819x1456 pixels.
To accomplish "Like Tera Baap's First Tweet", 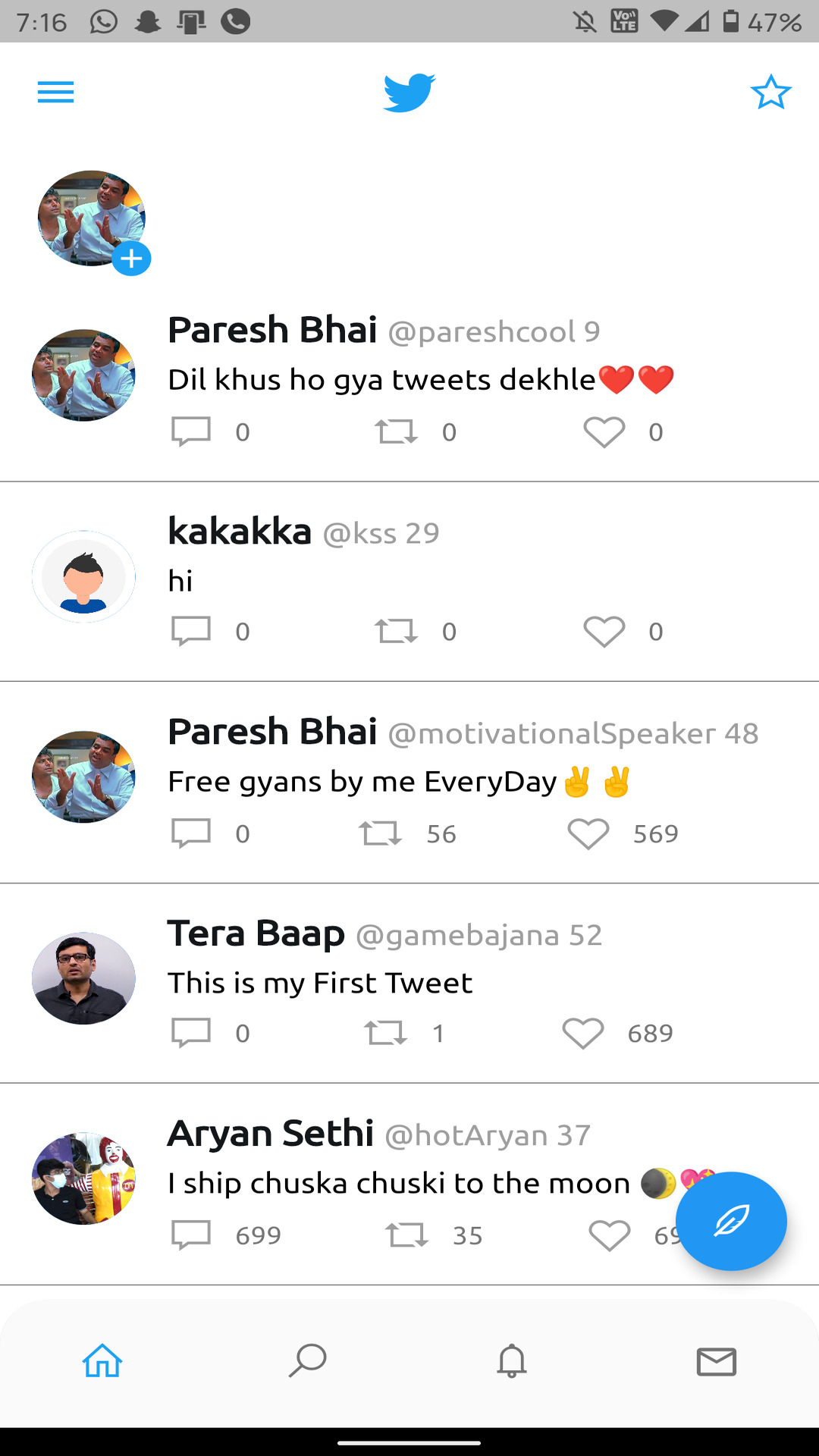I will pyautogui.click(x=582, y=1033).
